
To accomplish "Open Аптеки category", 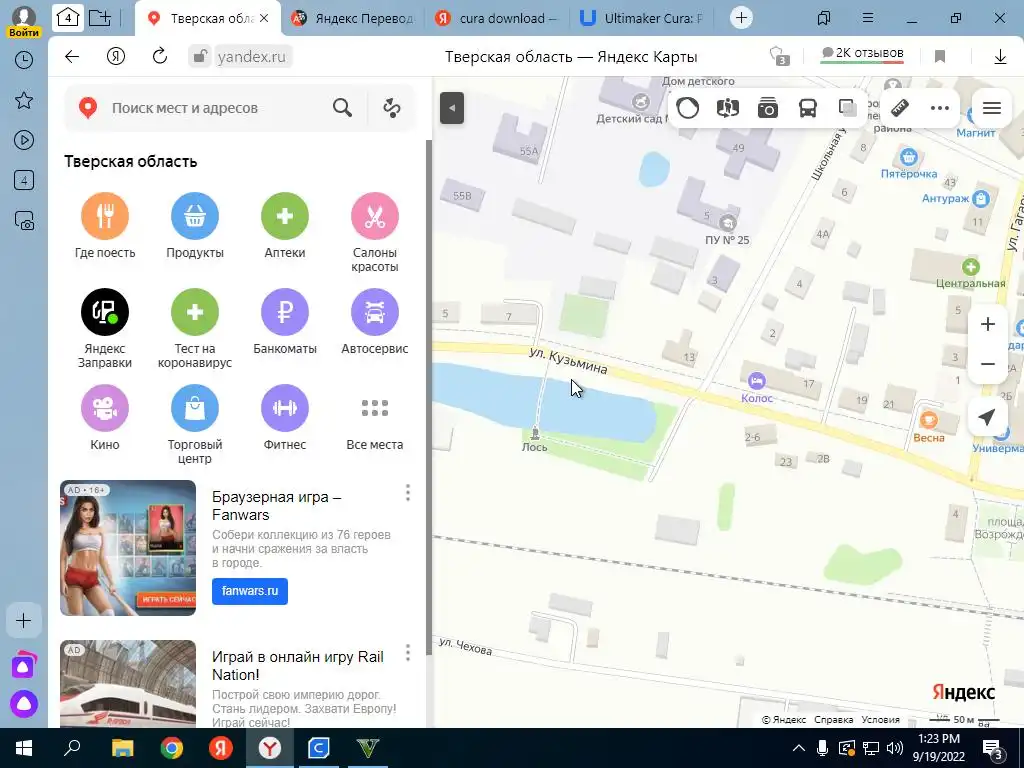I will [x=285, y=227].
